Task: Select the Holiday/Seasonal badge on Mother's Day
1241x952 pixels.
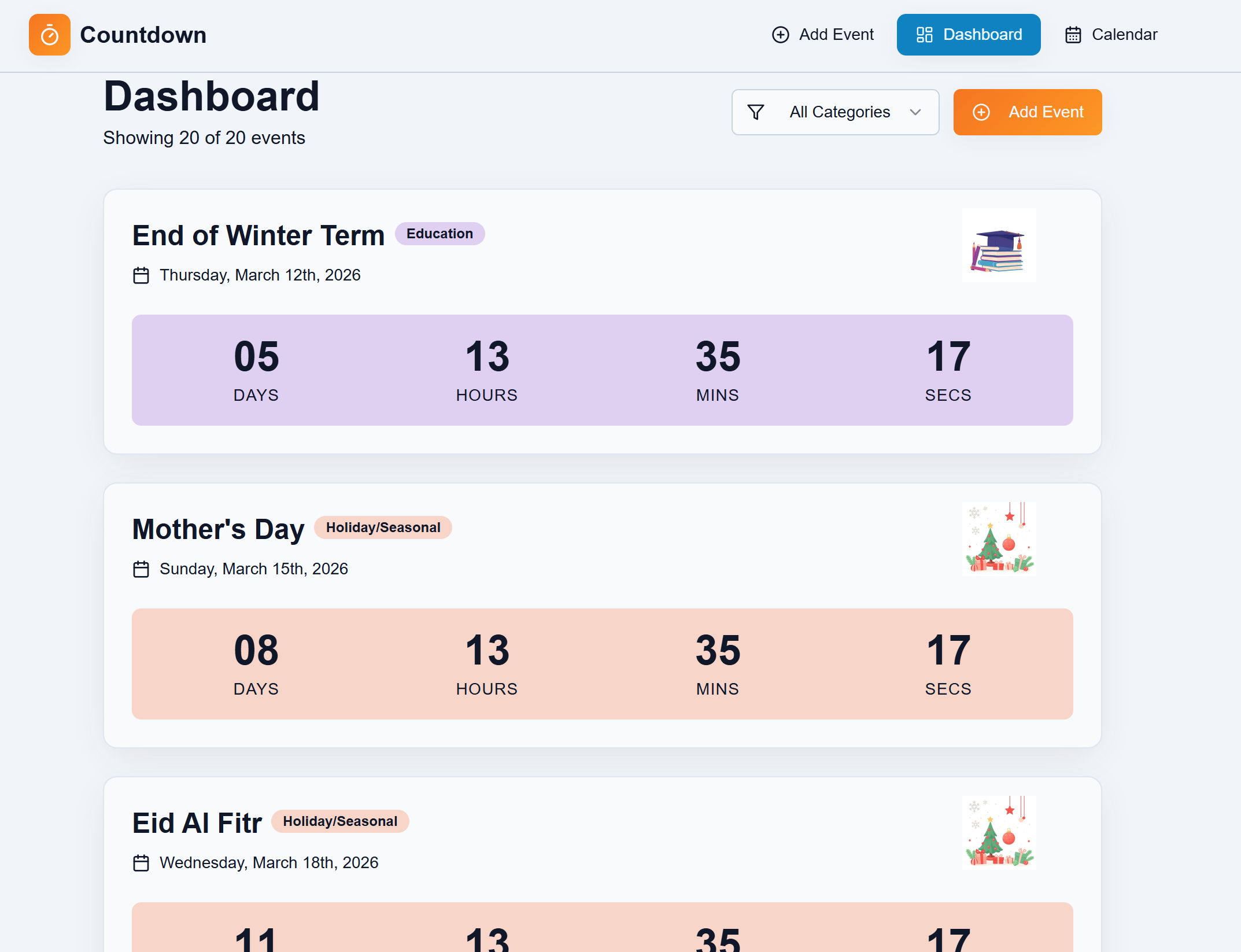Action: pyautogui.click(x=383, y=527)
